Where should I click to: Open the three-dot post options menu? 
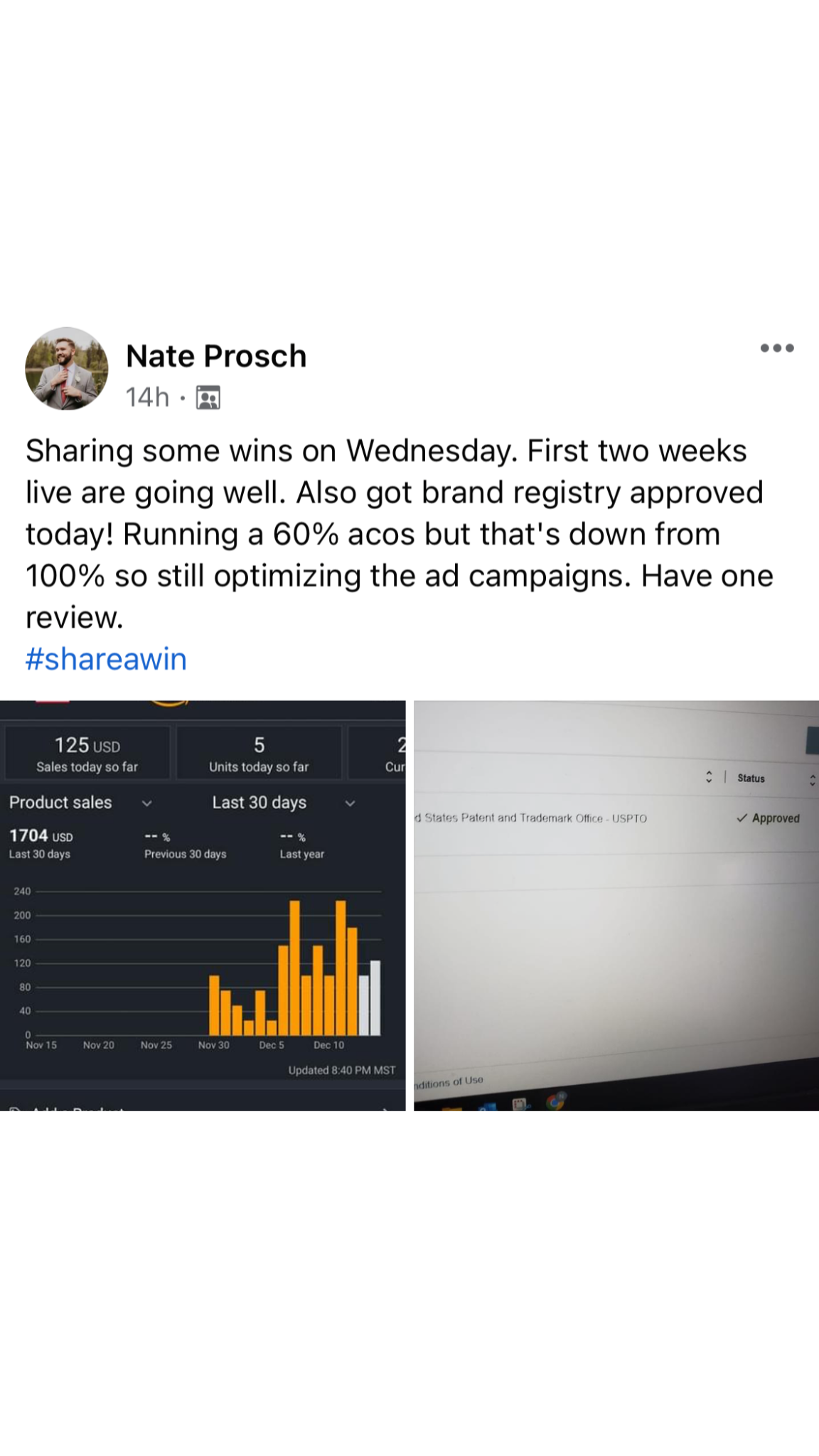tap(776, 348)
